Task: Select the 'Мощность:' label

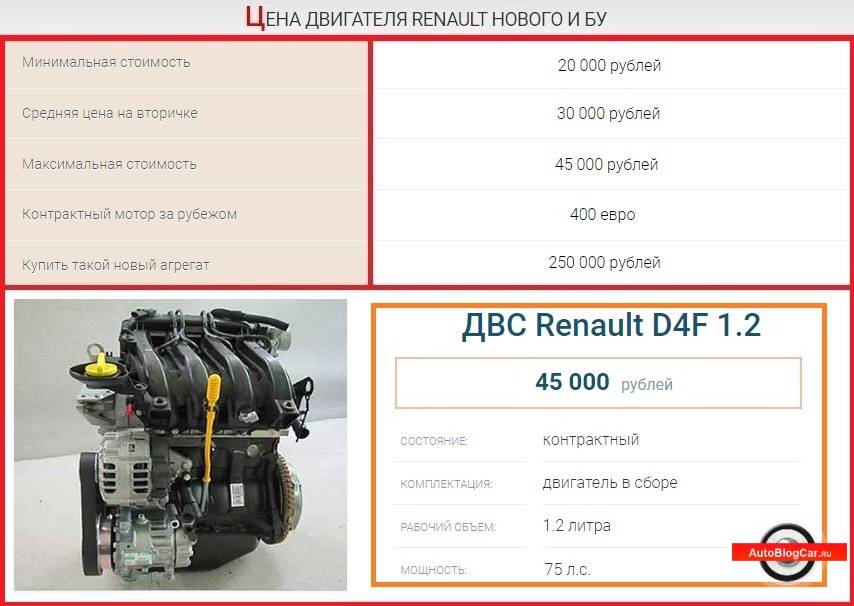Action: (x=434, y=570)
